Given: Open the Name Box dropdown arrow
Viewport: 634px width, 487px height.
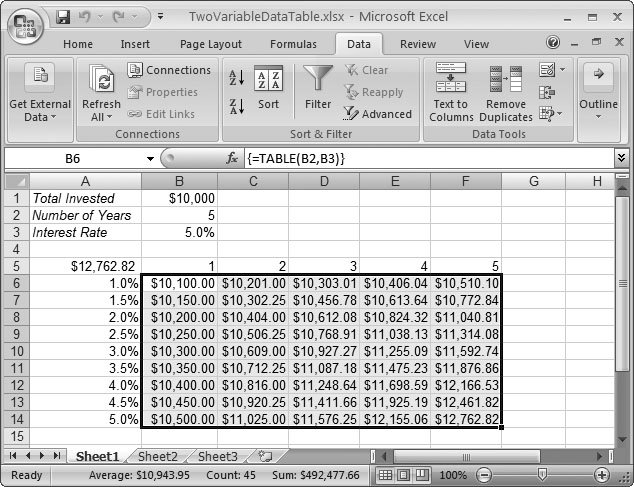Looking at the screenshot, I should pyautogui.click(x=150, y=158).
